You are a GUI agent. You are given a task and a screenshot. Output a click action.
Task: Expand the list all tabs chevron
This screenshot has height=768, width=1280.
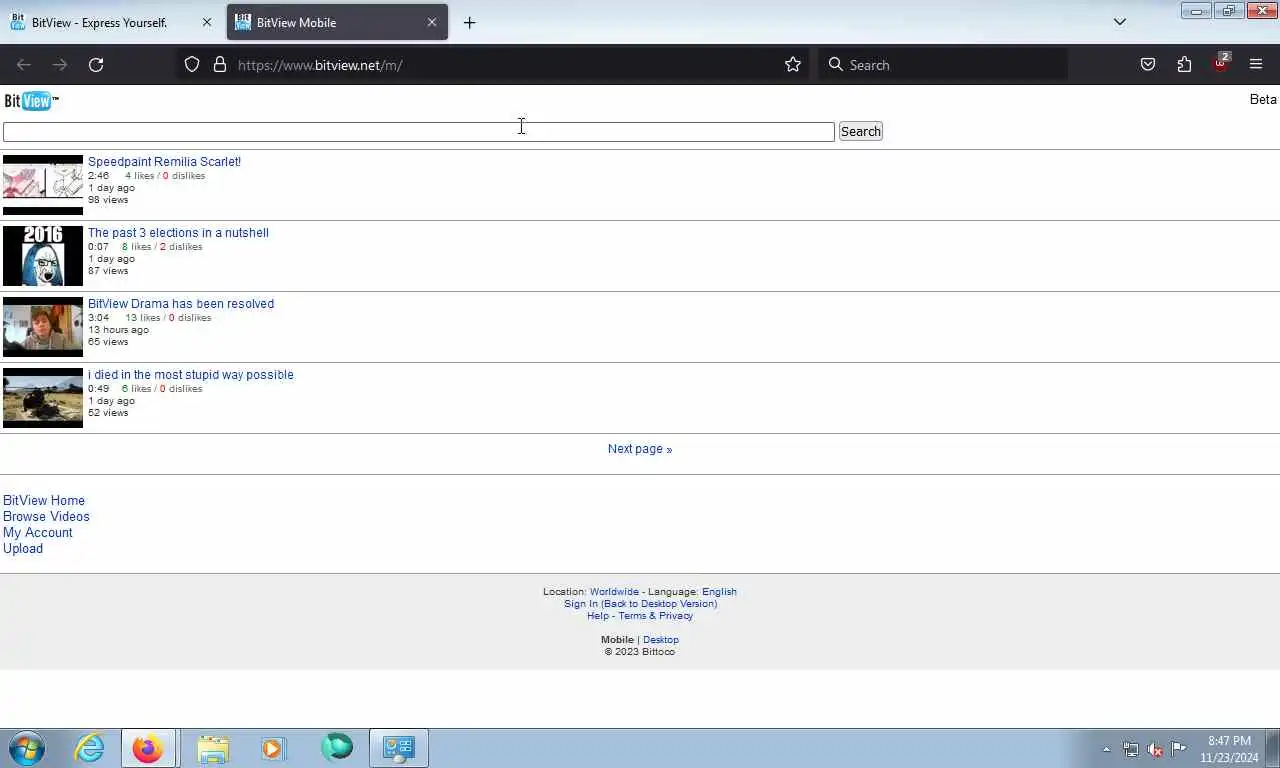(1120, 22)
